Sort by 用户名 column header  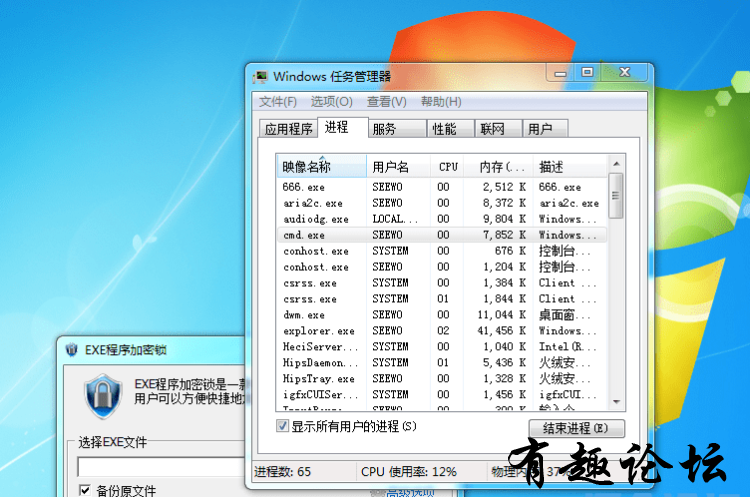click(x=398, y=167)
